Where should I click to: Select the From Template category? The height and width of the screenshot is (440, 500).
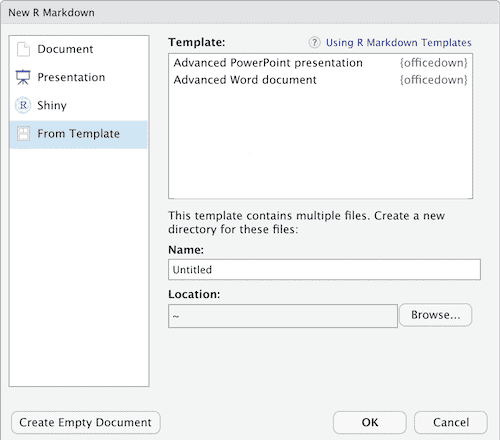pos(78,134)
